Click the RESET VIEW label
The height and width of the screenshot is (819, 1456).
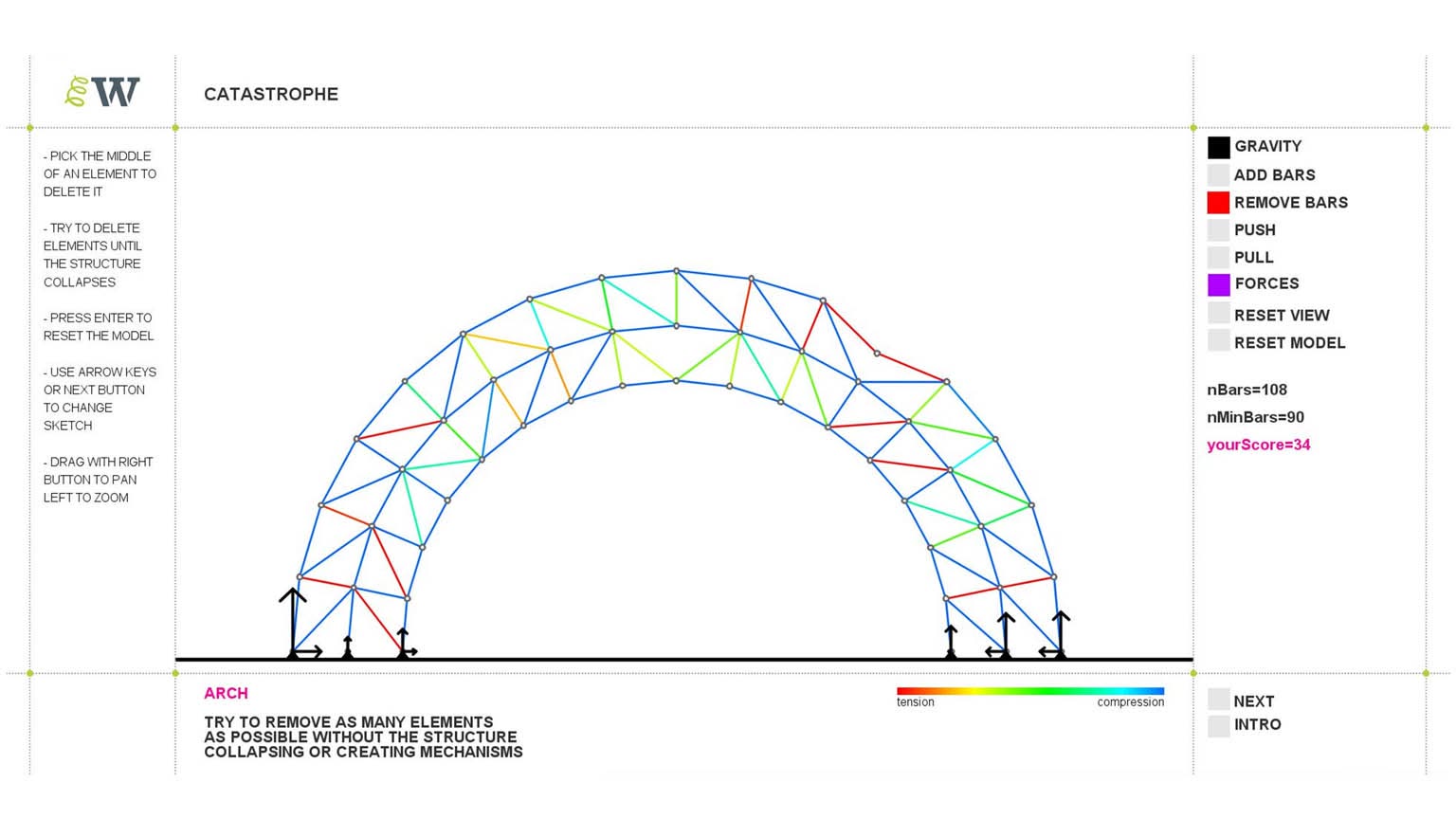coord(1282,315)
